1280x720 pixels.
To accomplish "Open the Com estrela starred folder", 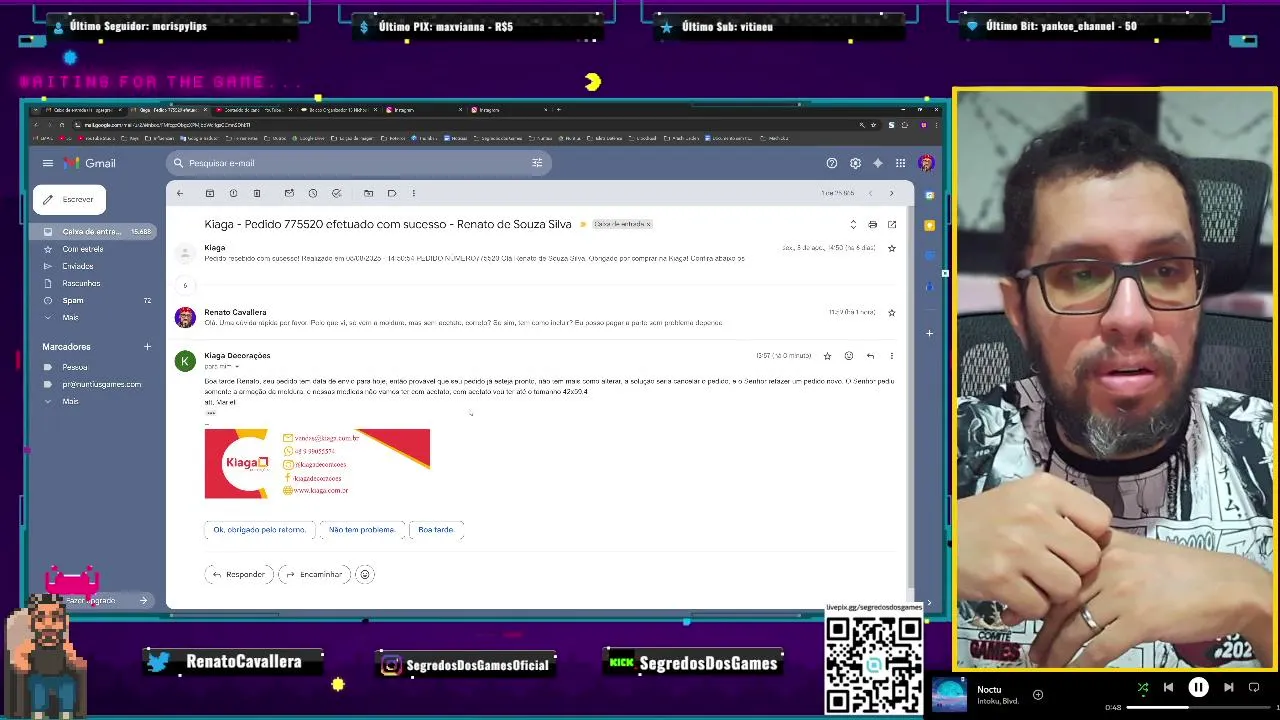I will (82, 249).
